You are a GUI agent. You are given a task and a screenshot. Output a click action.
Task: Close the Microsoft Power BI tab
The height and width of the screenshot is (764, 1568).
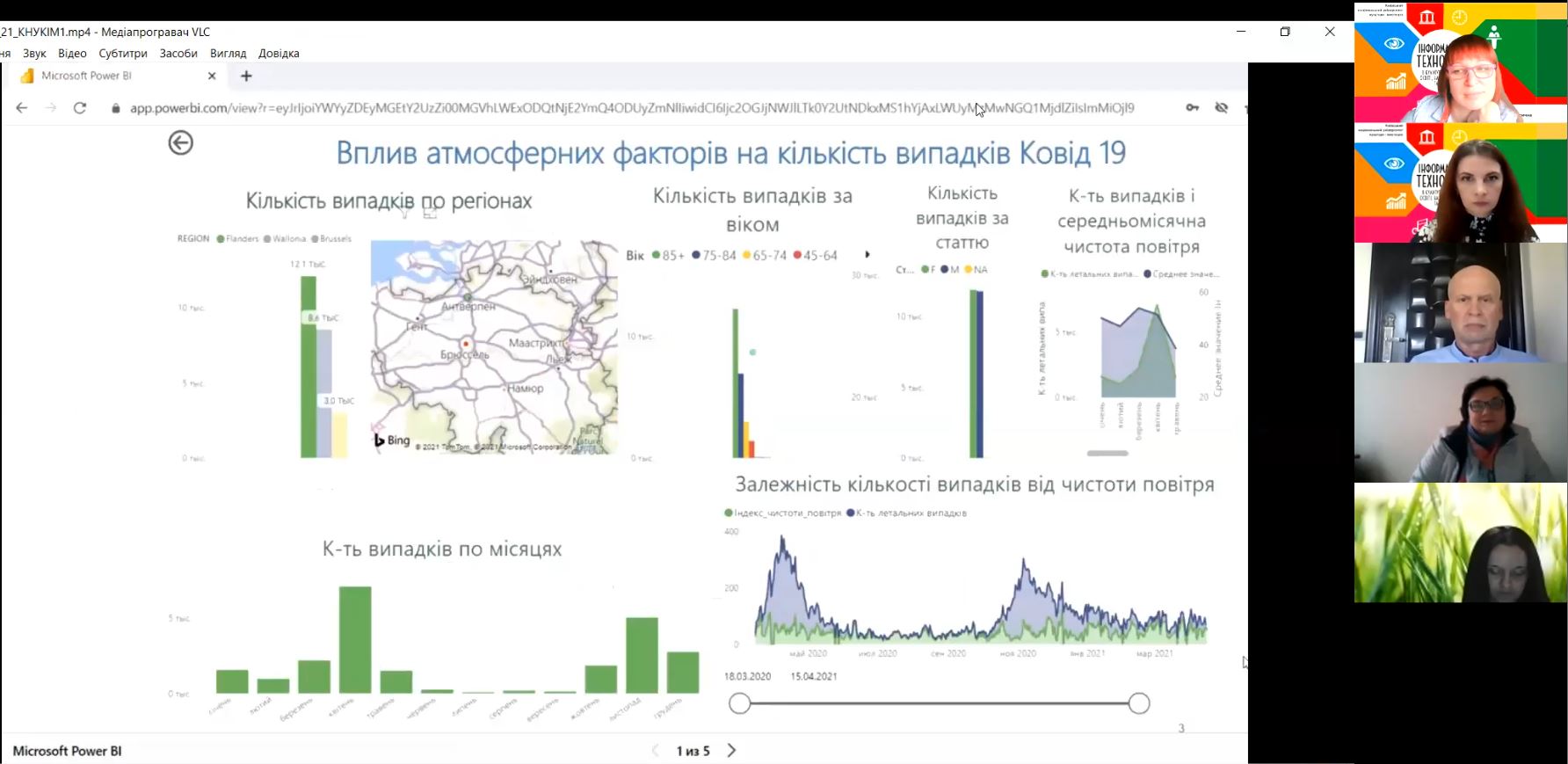(212, 76)
